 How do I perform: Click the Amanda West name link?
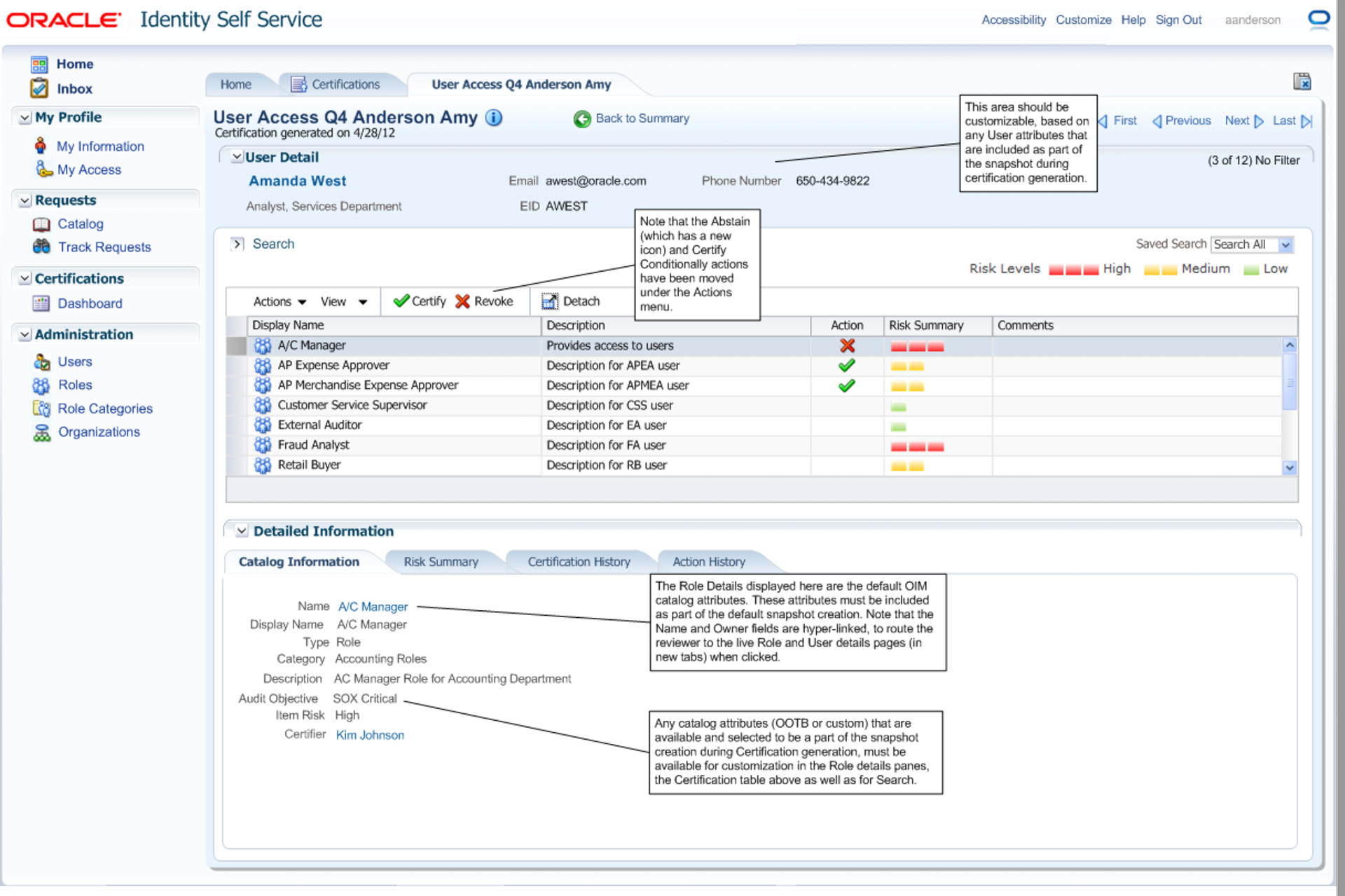(298, 181)
